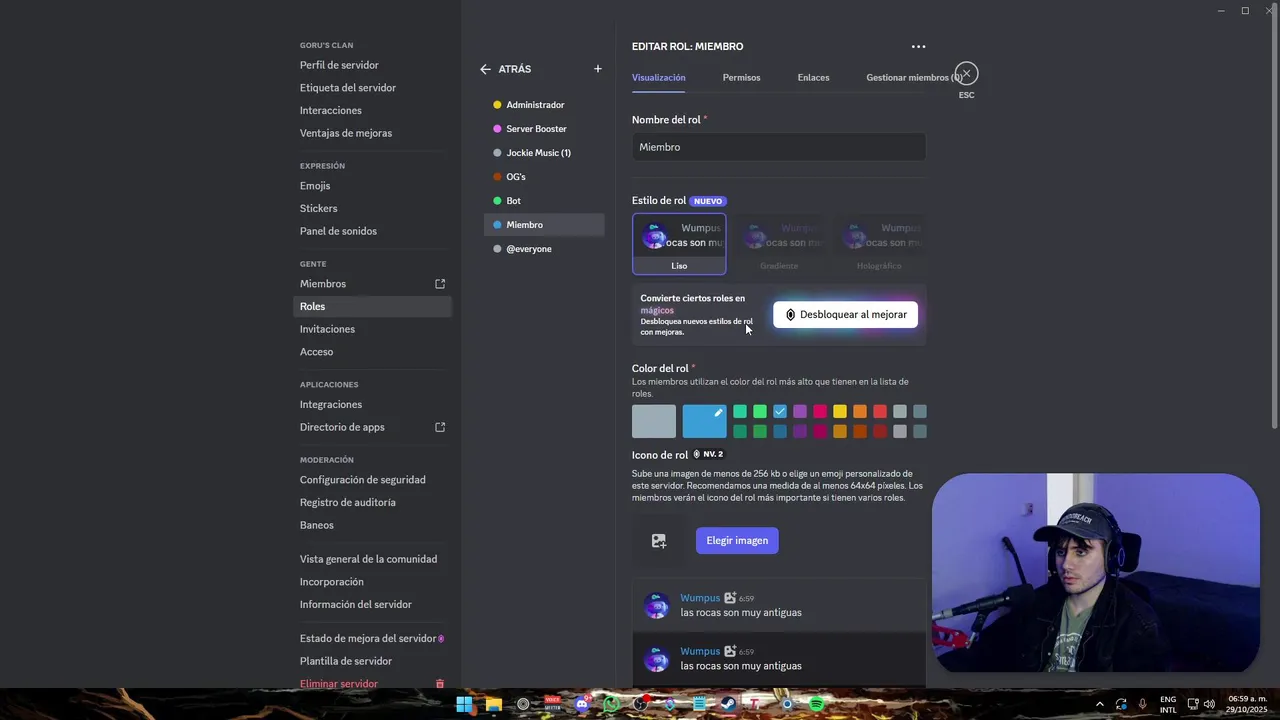Click the Elegir imagen button
Screen dimensions: 1280x720
pos(737,541)
